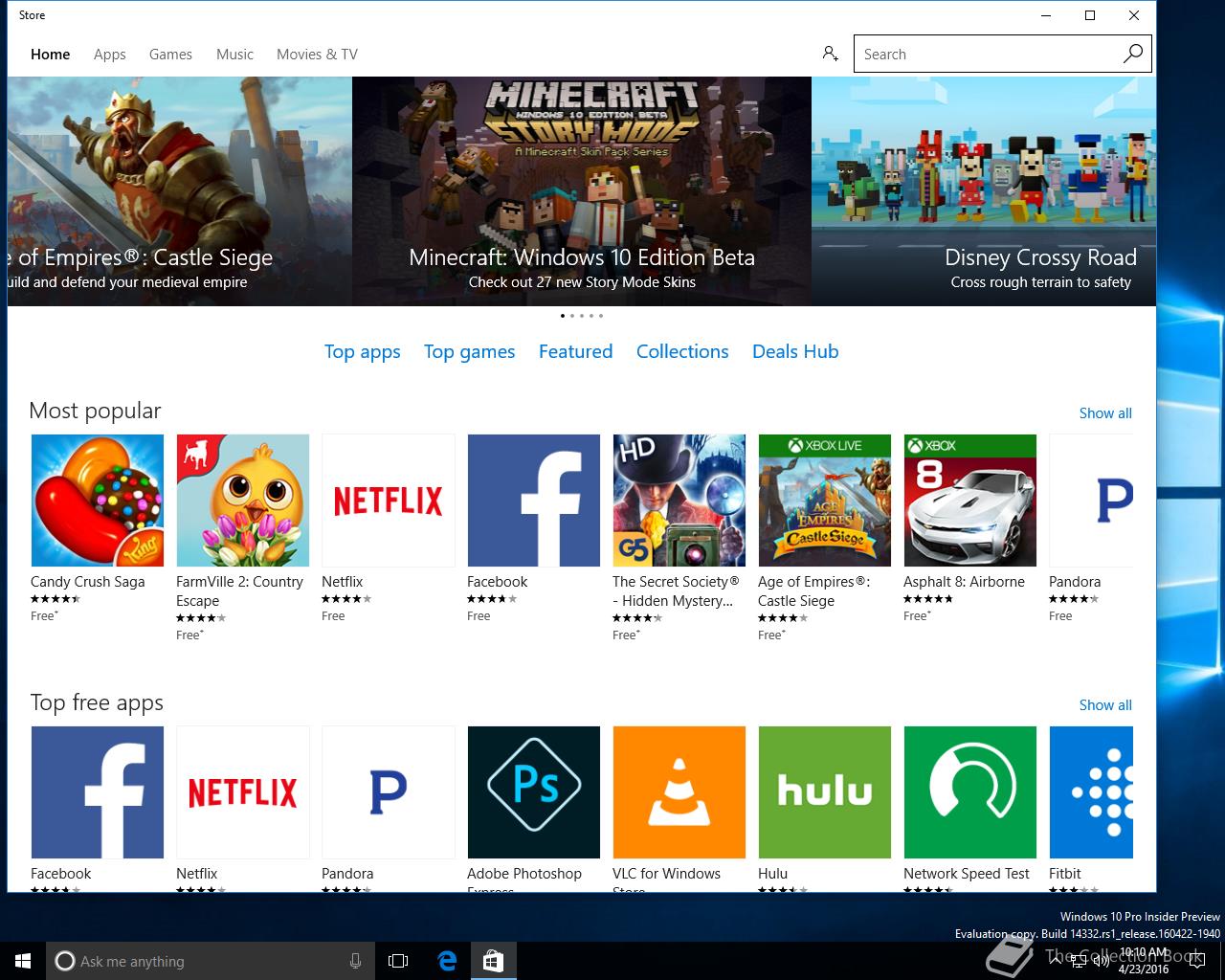Open the Collections link
Screen dimensions: 1225x980
click(682, 351)
